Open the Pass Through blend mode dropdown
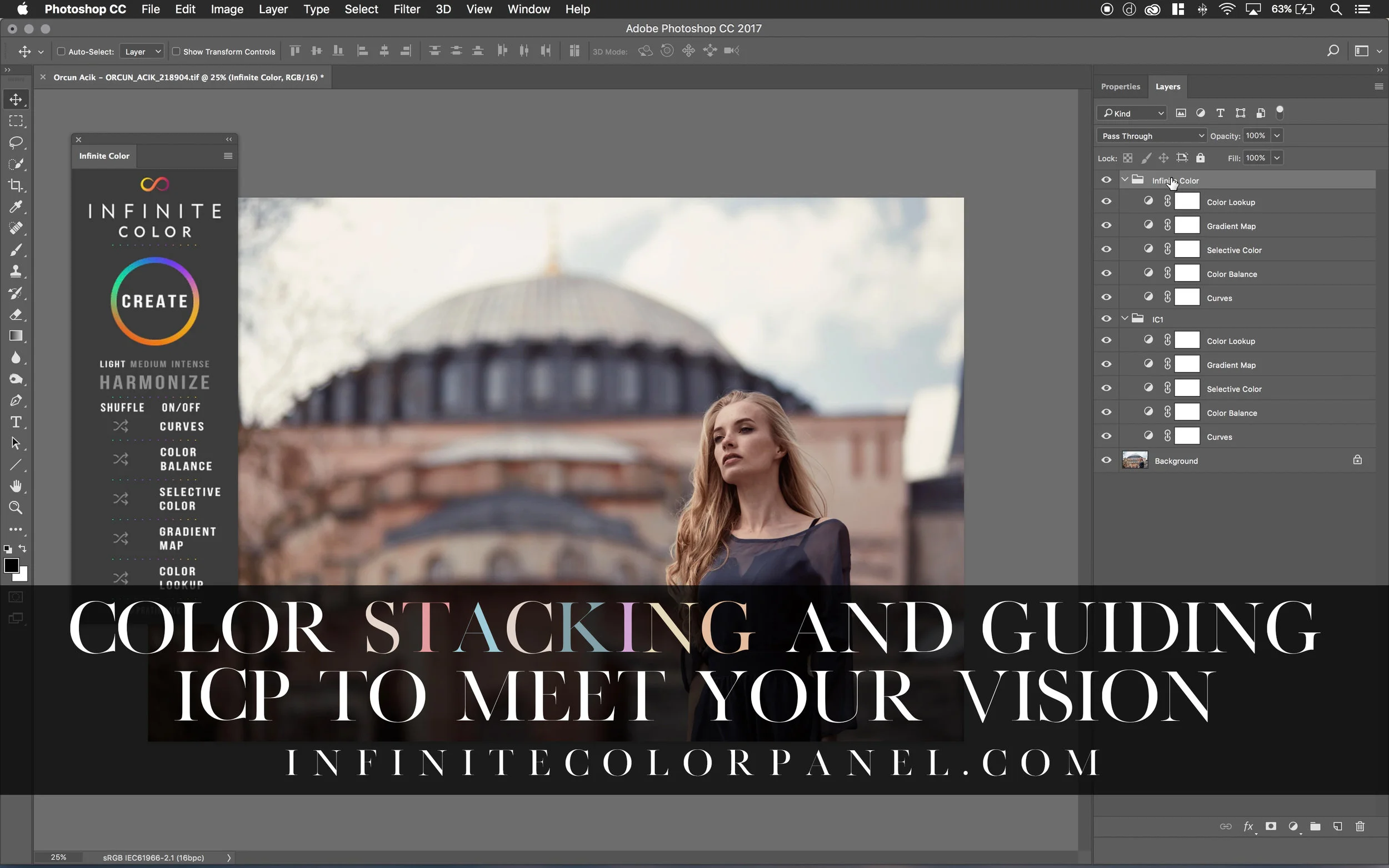 [1152, 136]
